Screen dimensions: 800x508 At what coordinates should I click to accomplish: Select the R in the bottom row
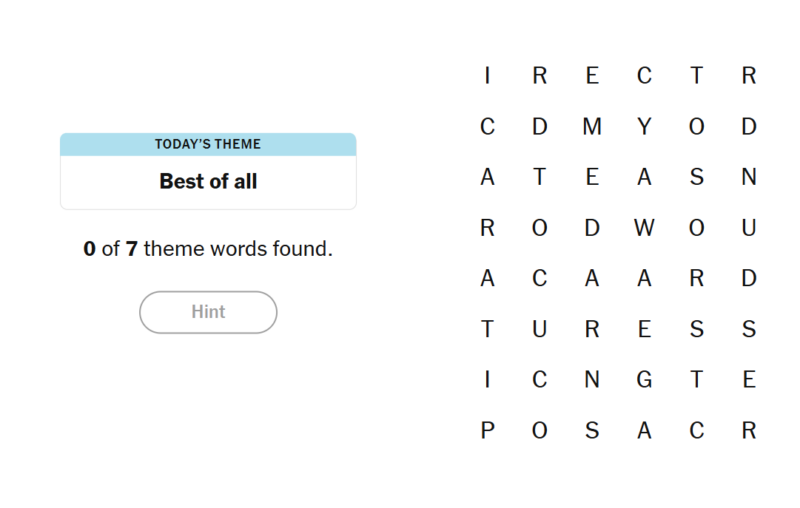pos(749,431)
